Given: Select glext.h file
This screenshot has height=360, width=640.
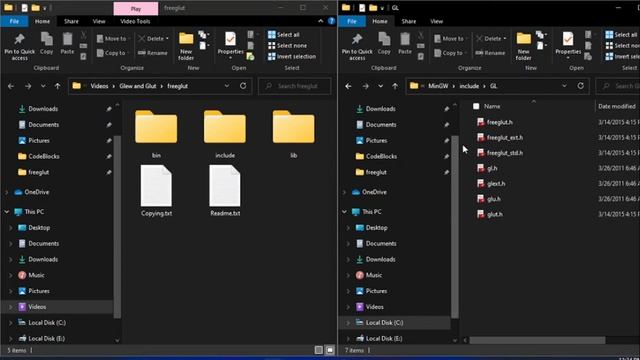Looking at the screenshot, I should tap(491, 184).
